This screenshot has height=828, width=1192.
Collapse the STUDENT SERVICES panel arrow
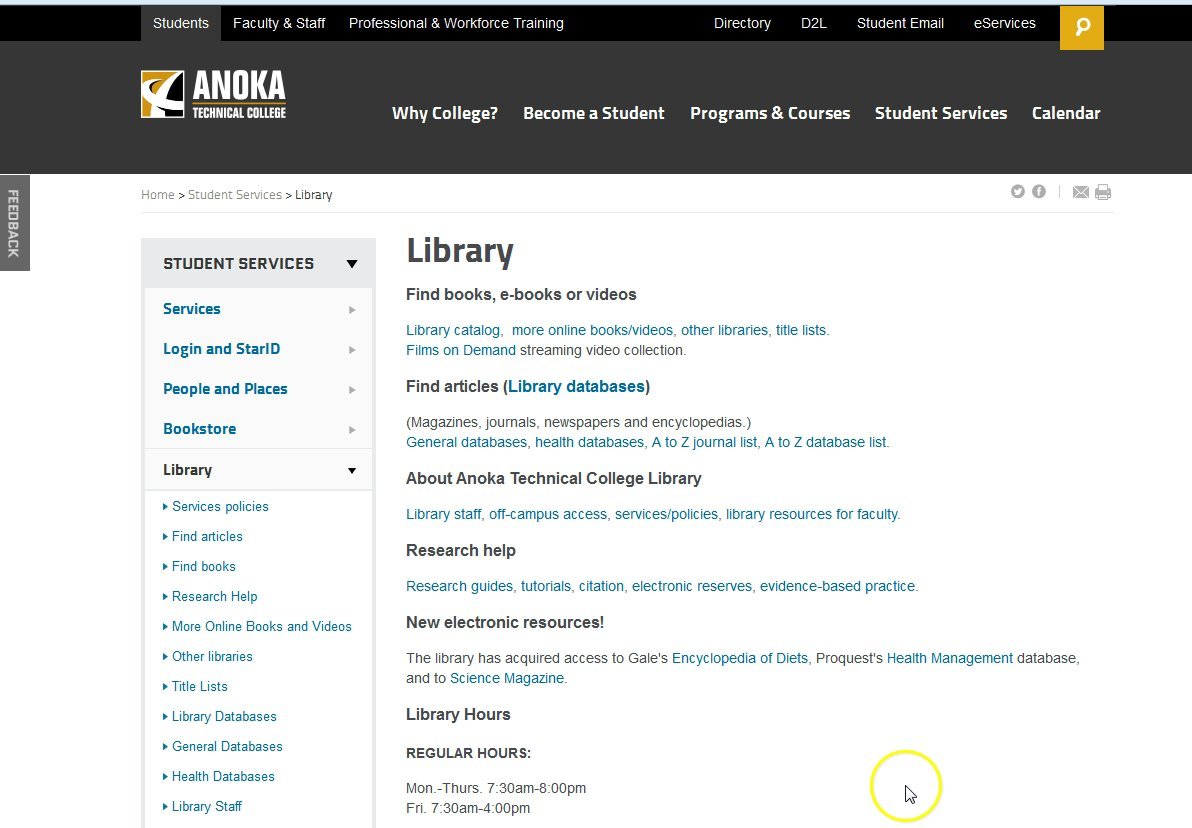pyautogui.click(x=352, y=263)
